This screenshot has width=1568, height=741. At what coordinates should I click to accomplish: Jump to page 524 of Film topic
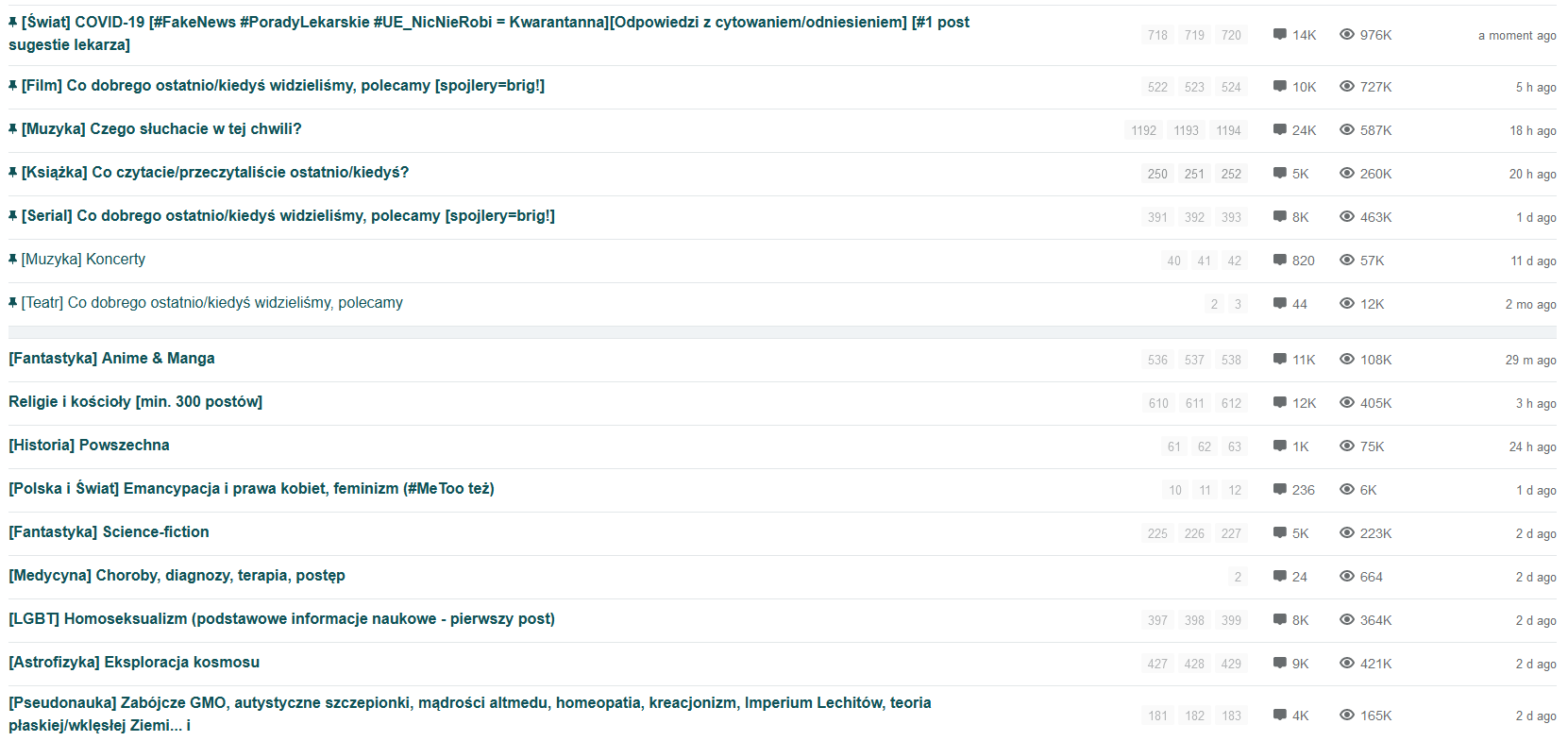[1231, 87]
